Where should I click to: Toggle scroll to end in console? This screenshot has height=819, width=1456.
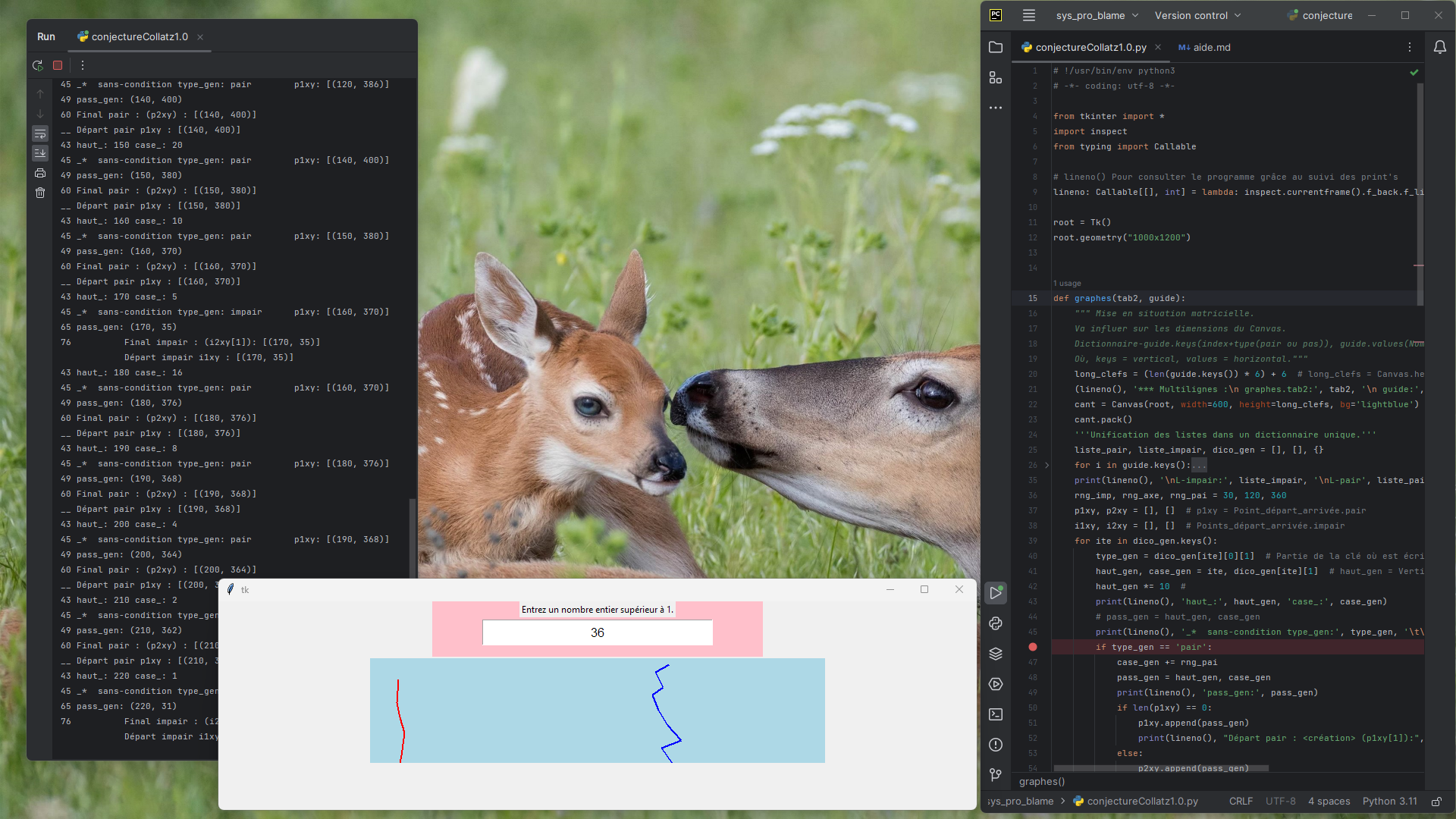pos(40,153)
